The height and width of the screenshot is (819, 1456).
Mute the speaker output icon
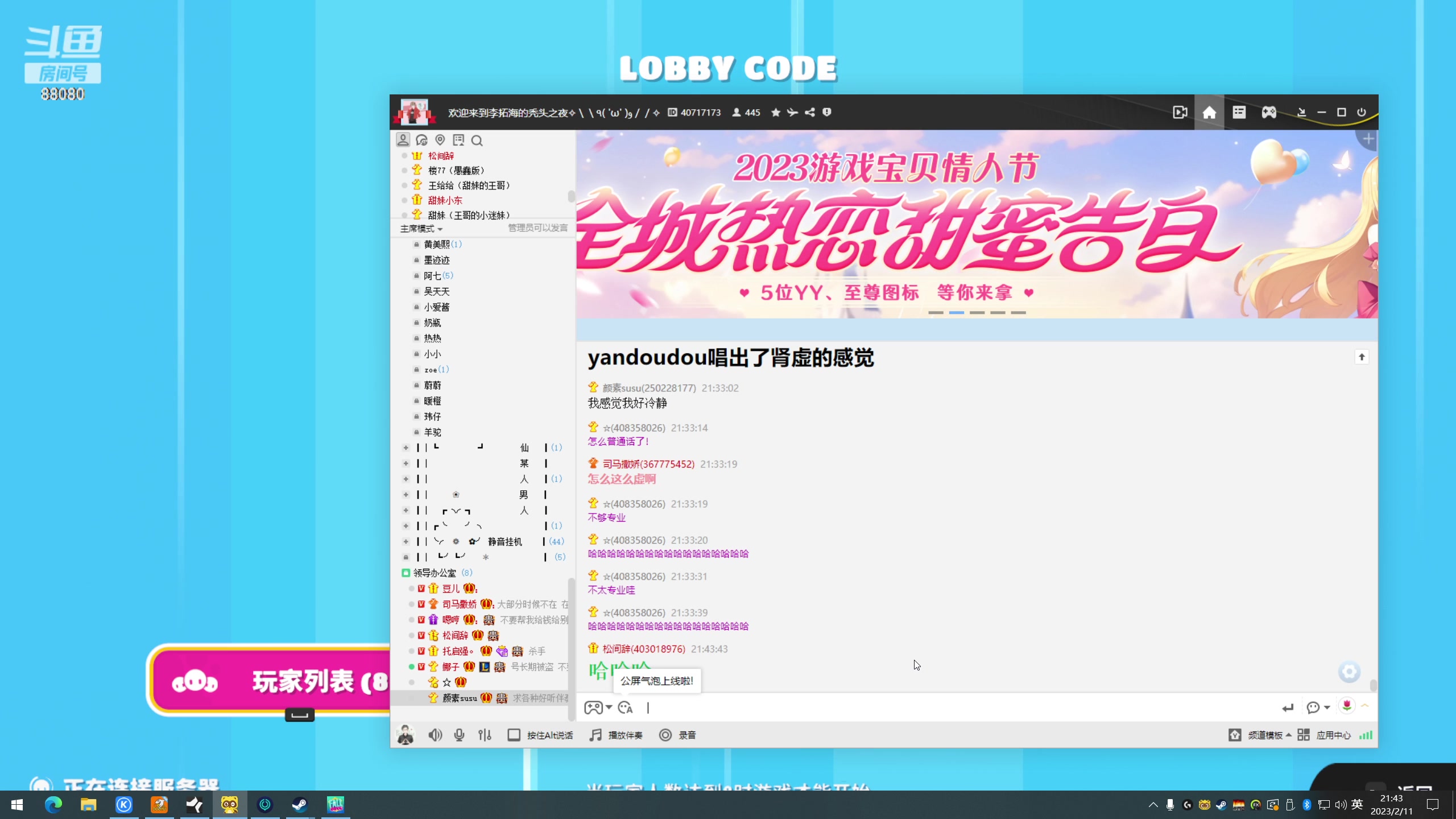[435, 735]
